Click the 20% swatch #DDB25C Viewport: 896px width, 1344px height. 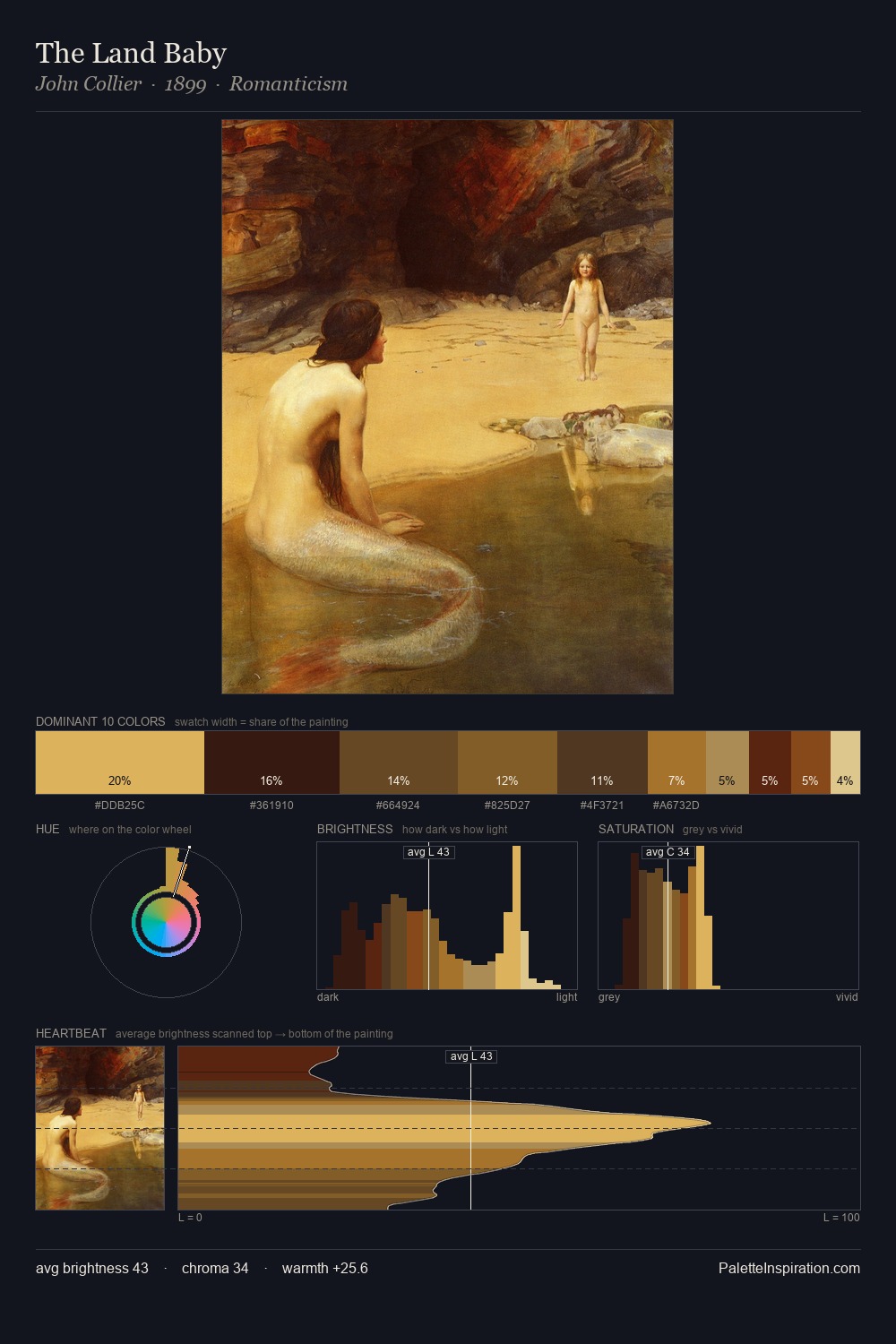[x=120, y=762]
